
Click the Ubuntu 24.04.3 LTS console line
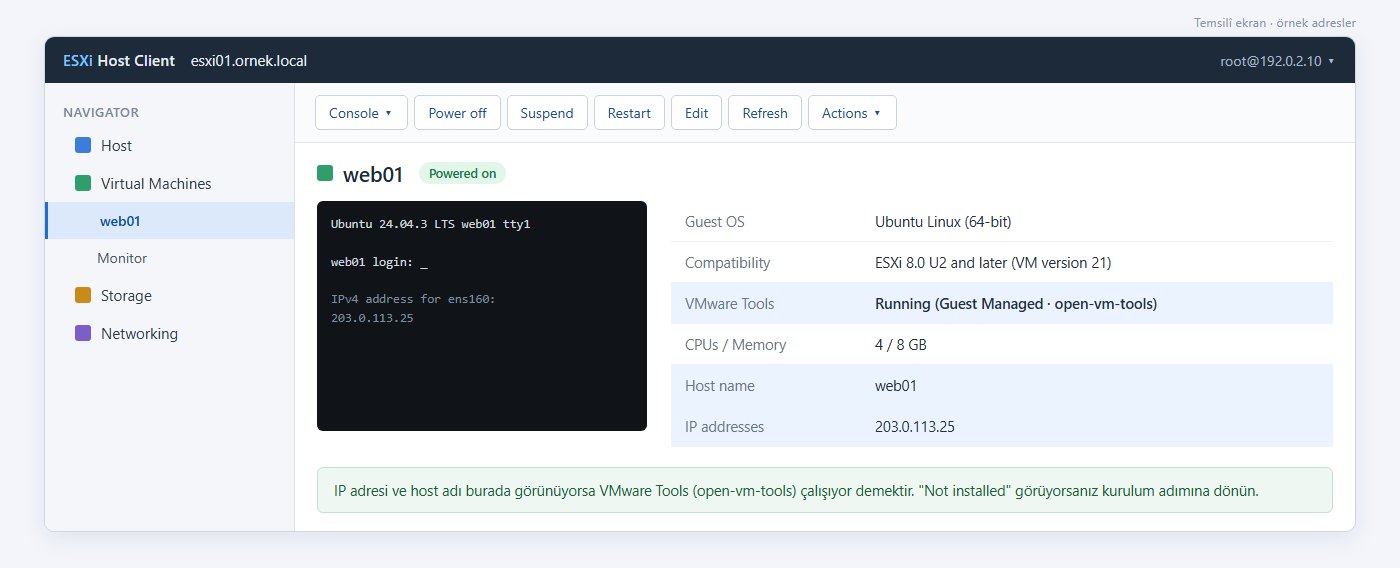click(x=430, y=224)
